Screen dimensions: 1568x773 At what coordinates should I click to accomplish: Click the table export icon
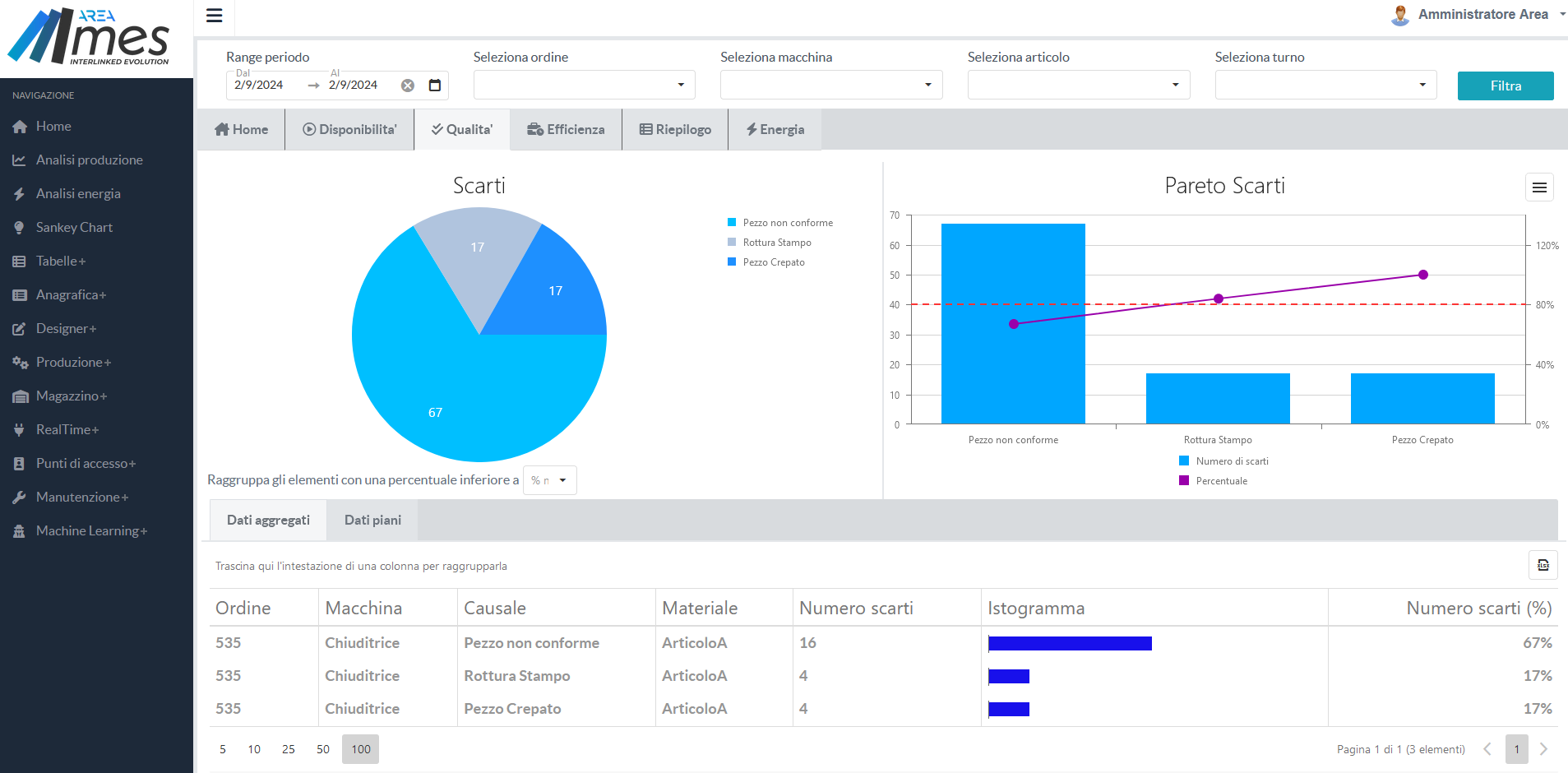pyautogui.click(x=1543, y=565)
